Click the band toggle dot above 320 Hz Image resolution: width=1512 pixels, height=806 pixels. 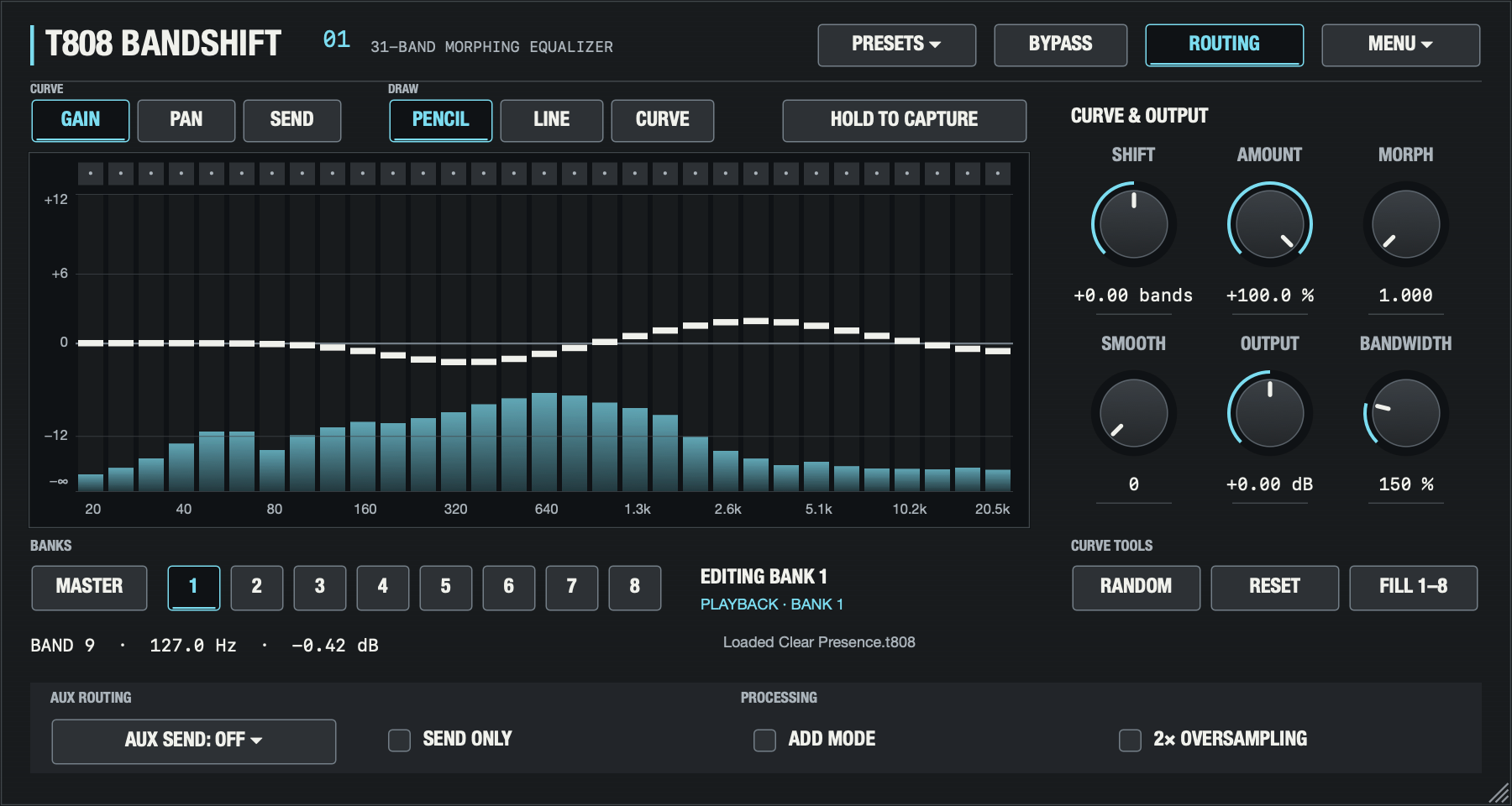[x=454, y=174]
